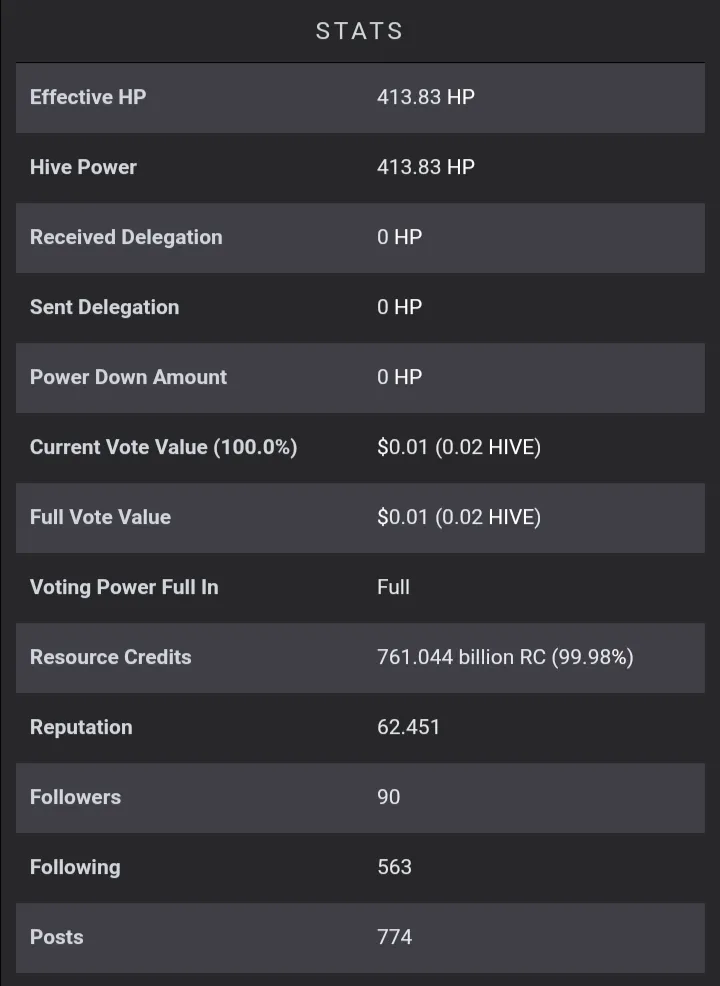Viewport: 720px width, 986px height.
Task: Select the Received Delegation row
Action: [x=360, y=238]
